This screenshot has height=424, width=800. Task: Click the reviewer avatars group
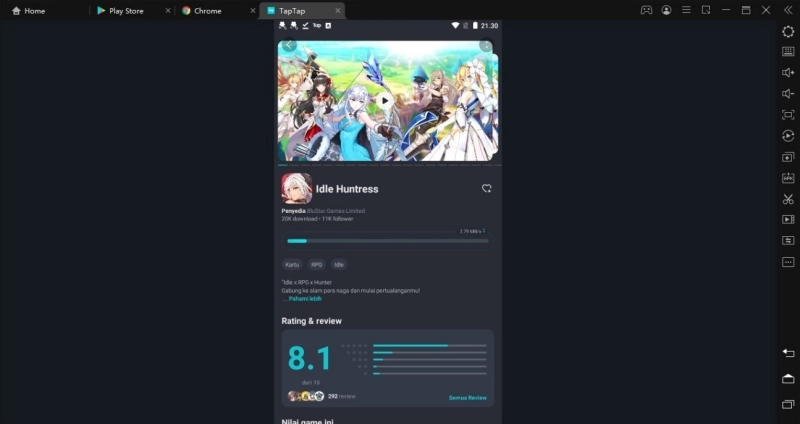[306, 396]
